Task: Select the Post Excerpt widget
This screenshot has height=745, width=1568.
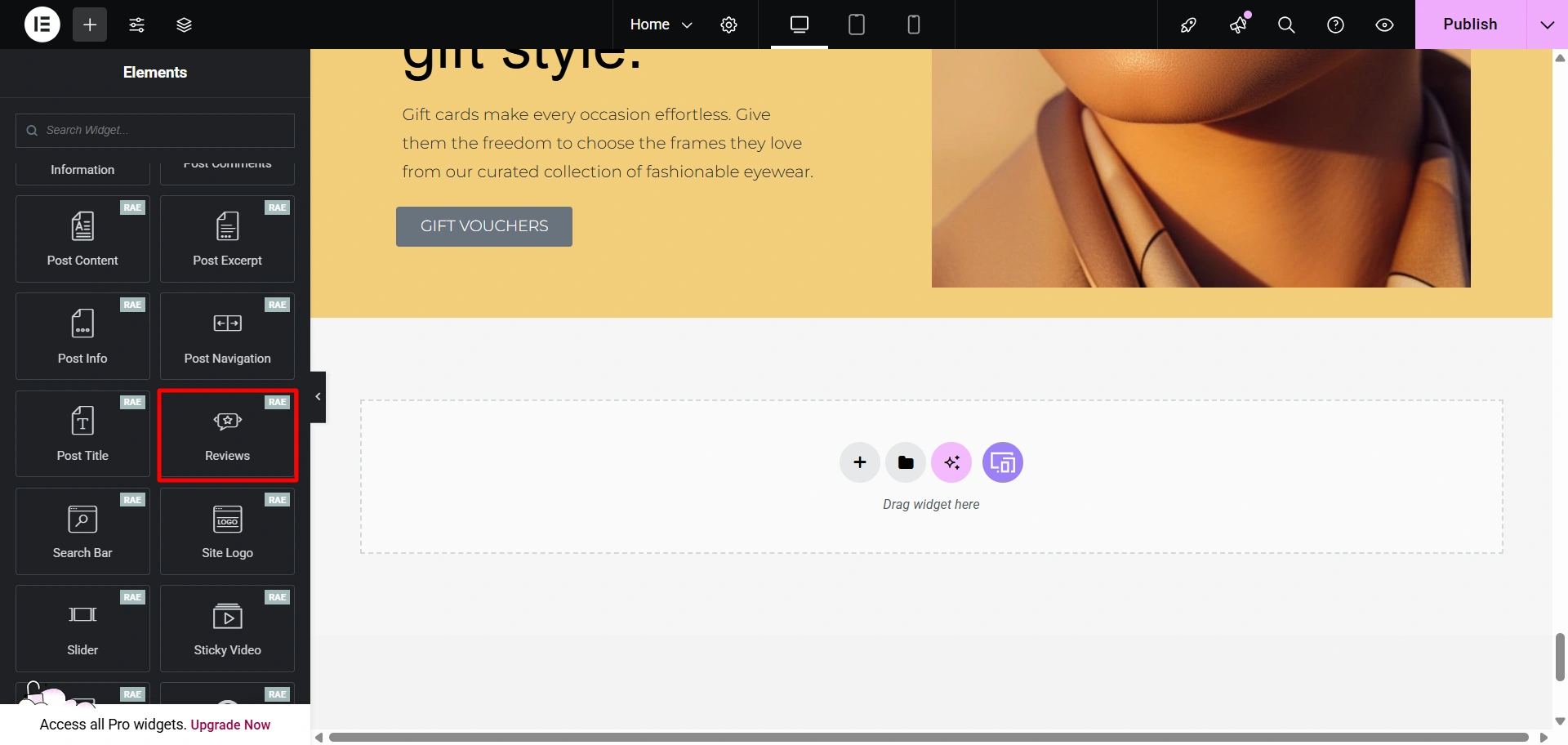Action: (x=227, y=239)
